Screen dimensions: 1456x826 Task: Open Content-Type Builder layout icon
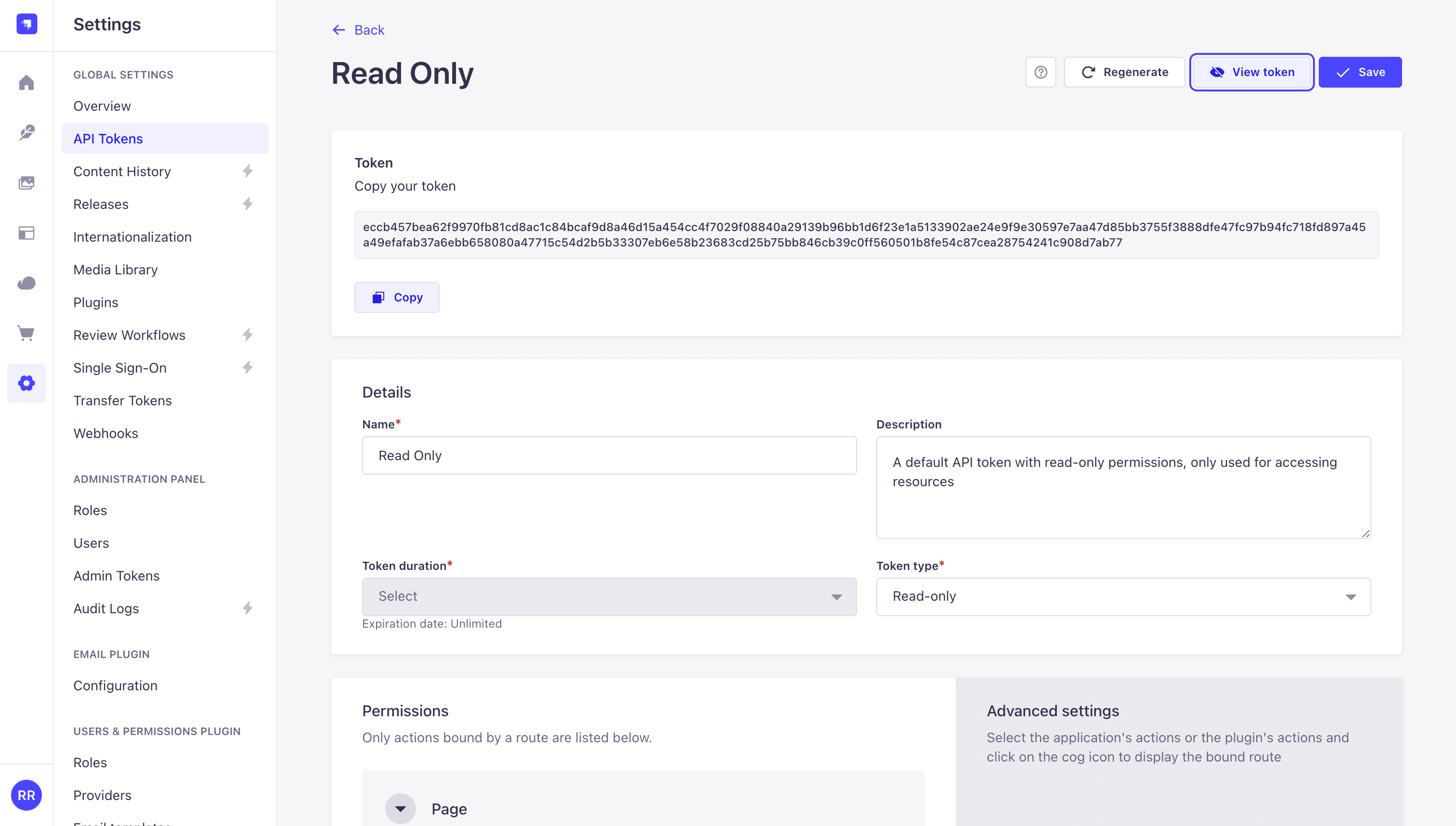[26, 233]
